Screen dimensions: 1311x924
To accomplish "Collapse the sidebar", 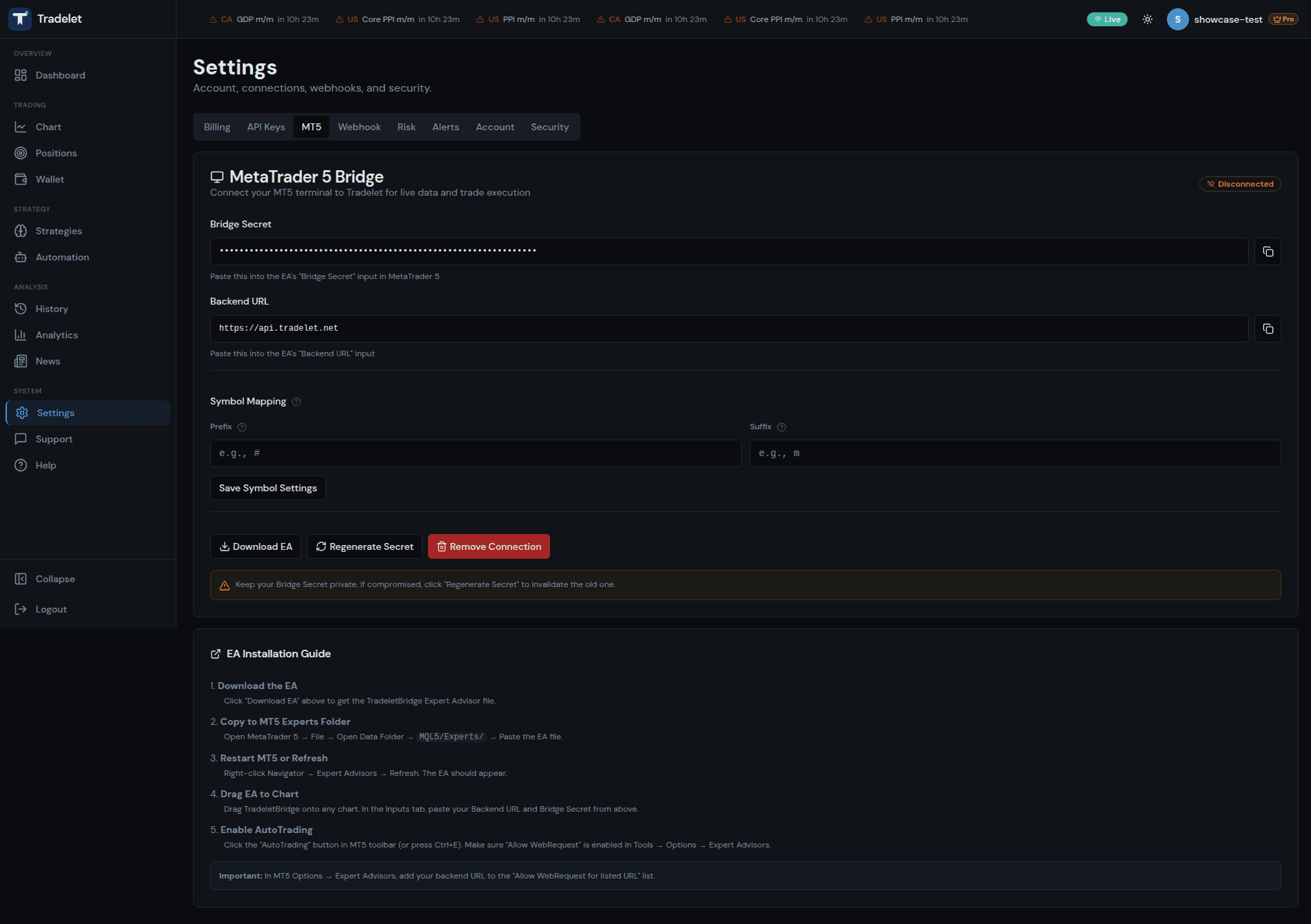I will point(54,579).
